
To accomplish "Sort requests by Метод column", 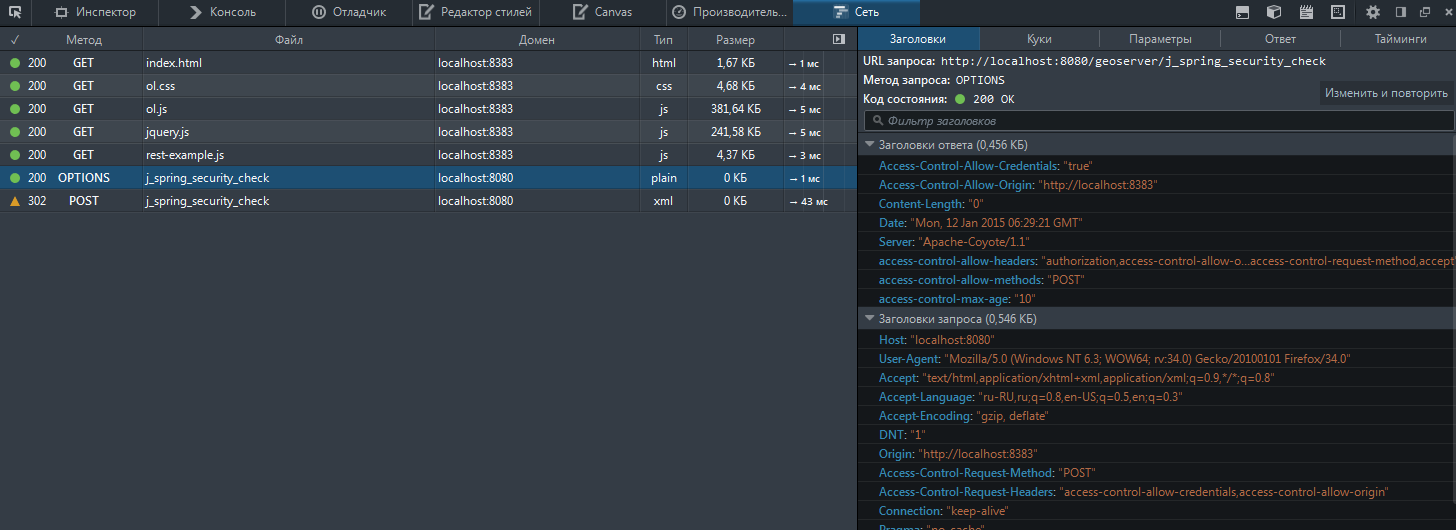I will coord(84,40).
